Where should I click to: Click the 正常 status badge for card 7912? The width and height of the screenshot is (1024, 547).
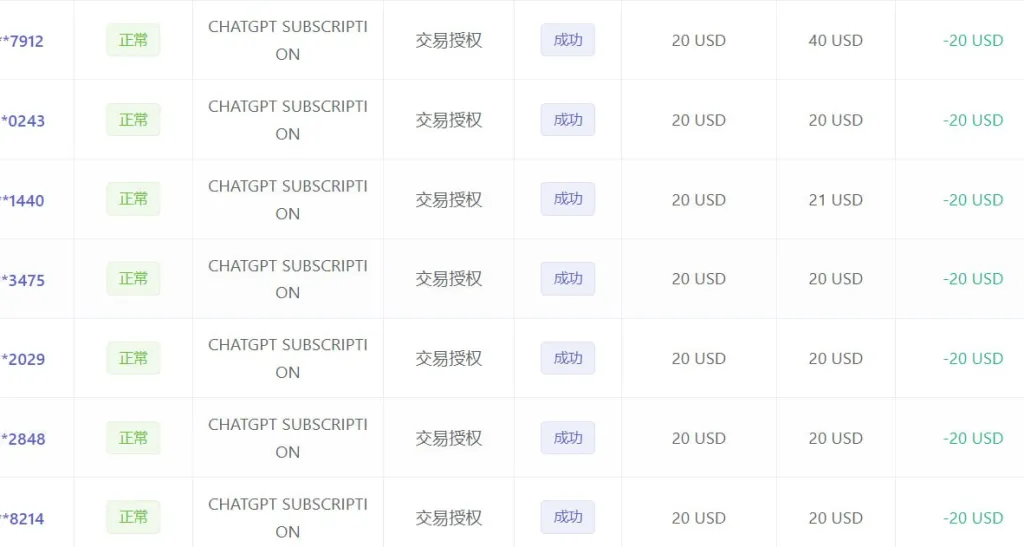pyautogui.click(x=133, y=40)
